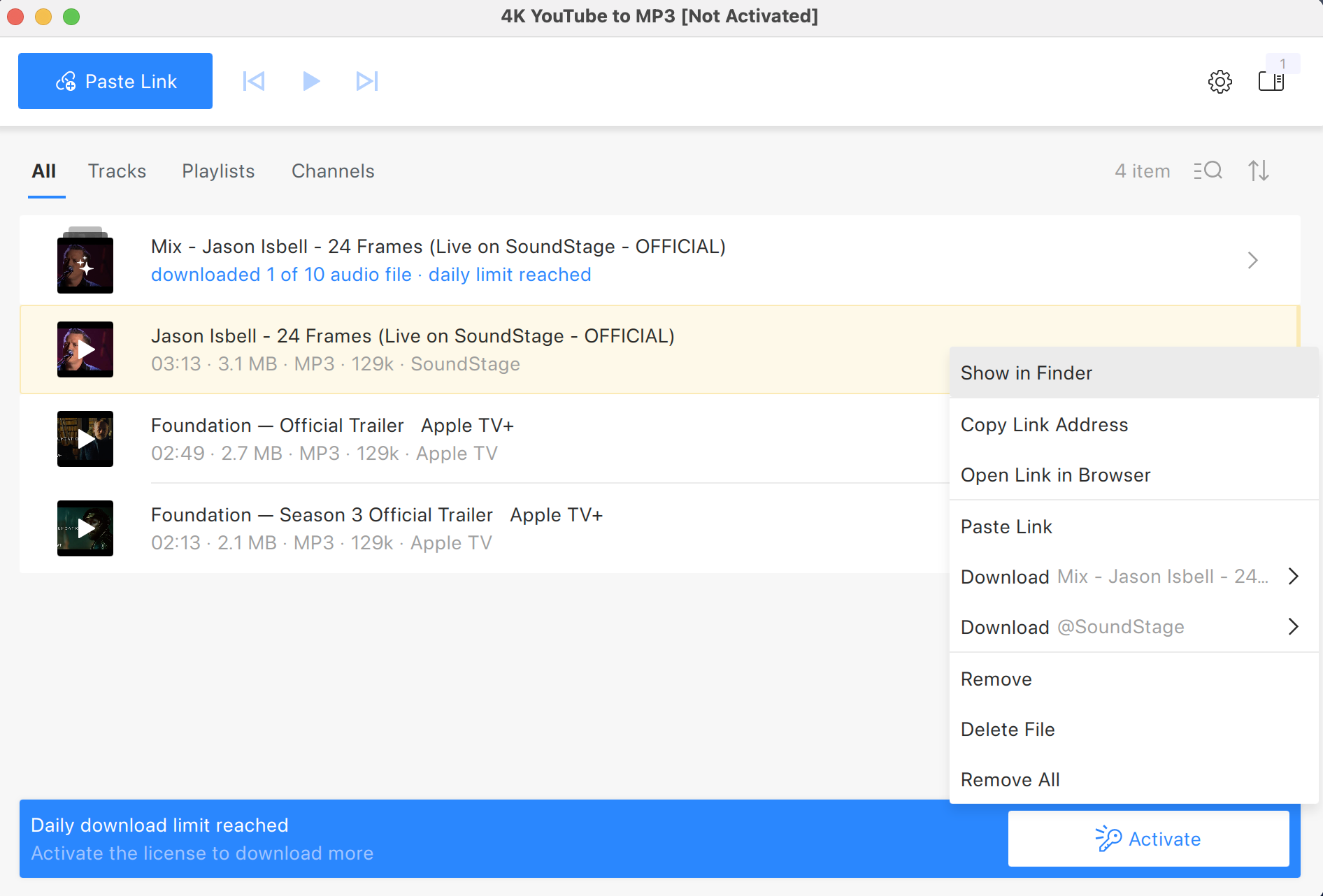The width and height of the screenshot is (1323, 896).
Task: Switch to the Playlists tab
Action: point(218,171)
